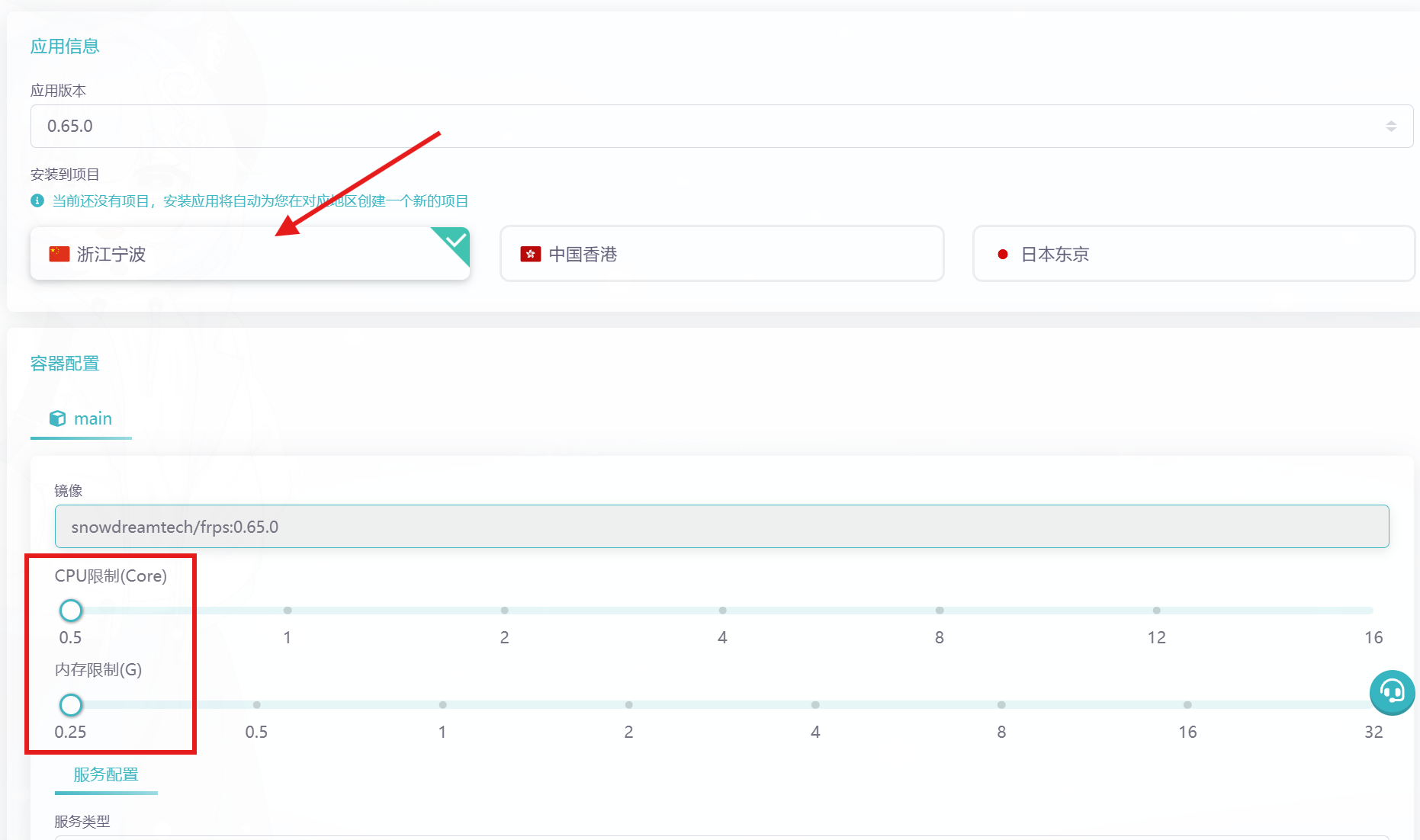This screenshot has height=840, width=1420.
Task: Click the info icon beside project notice
Action: (x=37, y=200)
